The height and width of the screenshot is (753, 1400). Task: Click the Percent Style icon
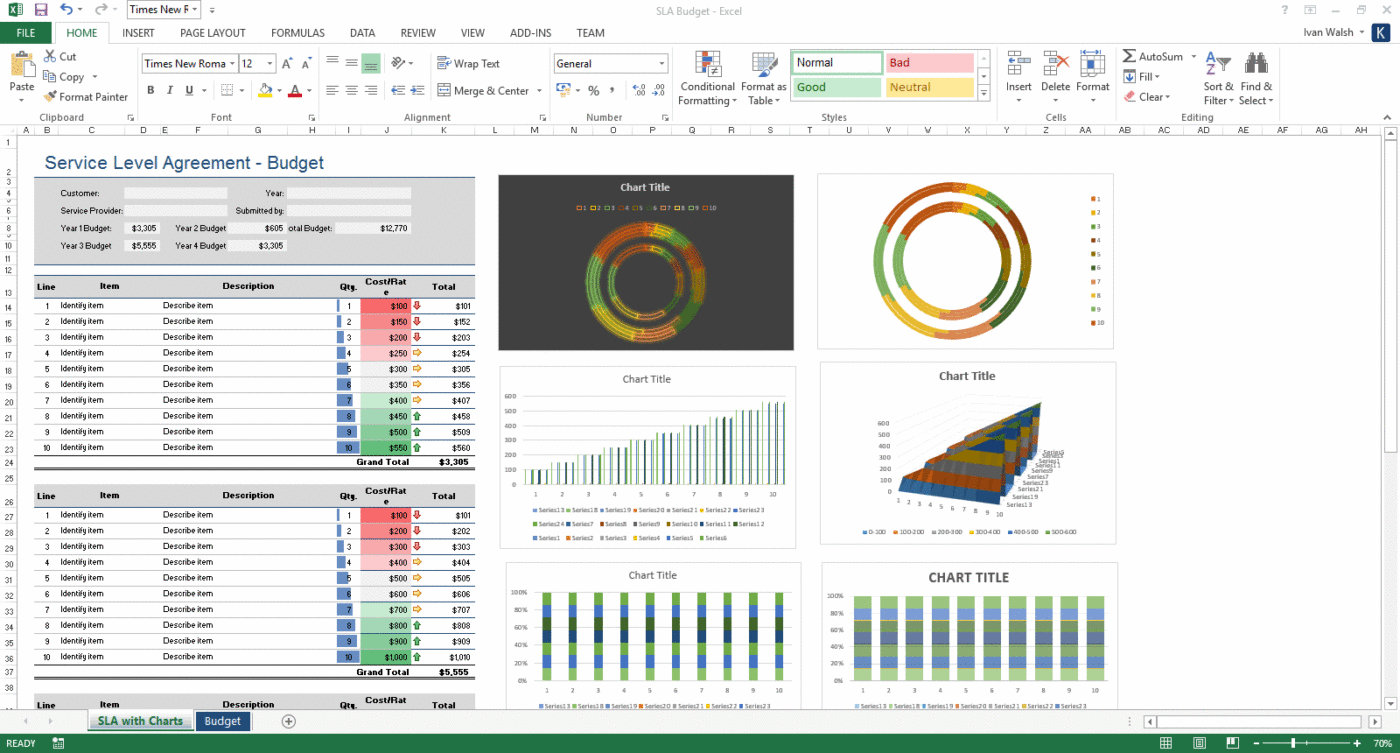click(595, 90)
